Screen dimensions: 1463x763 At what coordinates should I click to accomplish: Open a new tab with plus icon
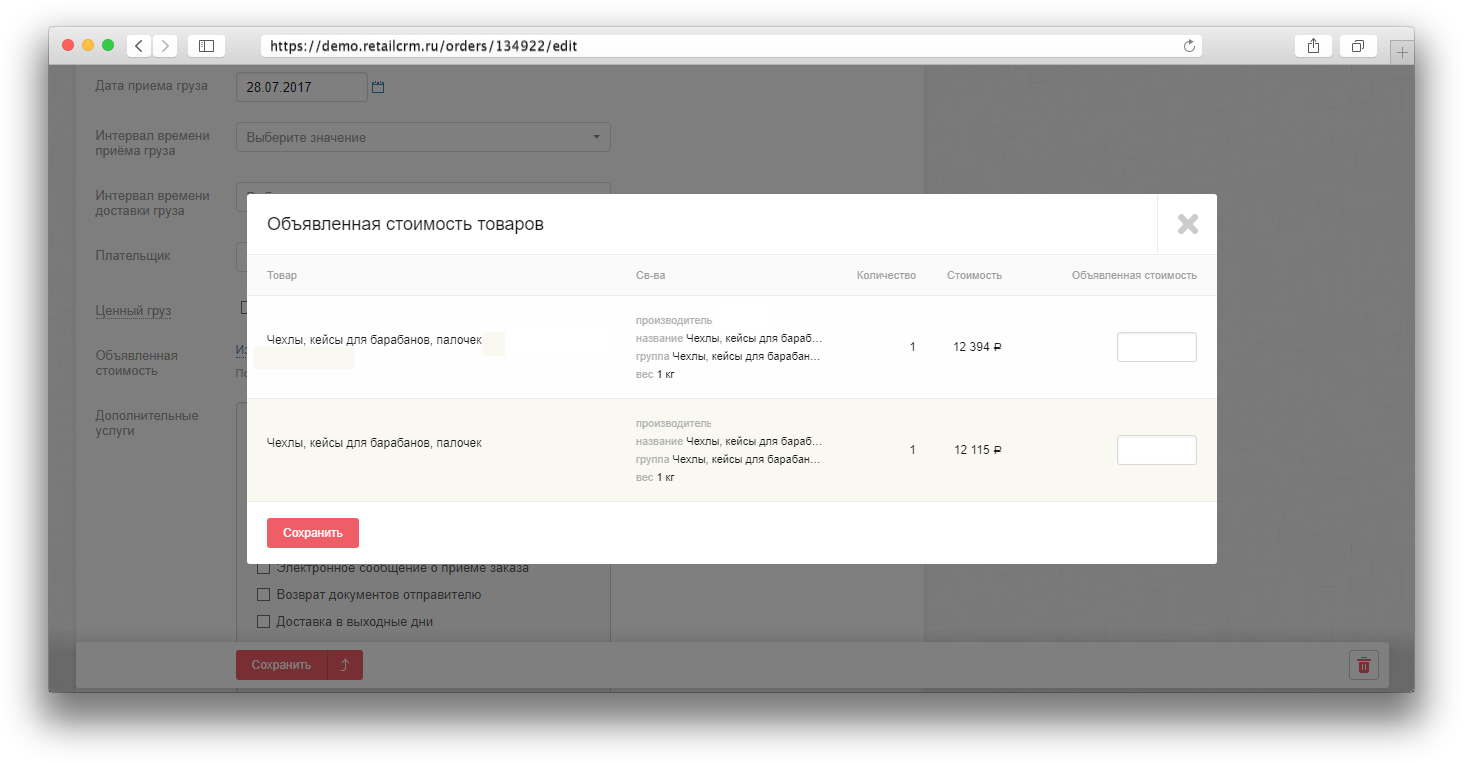[x=1402, y=53]
